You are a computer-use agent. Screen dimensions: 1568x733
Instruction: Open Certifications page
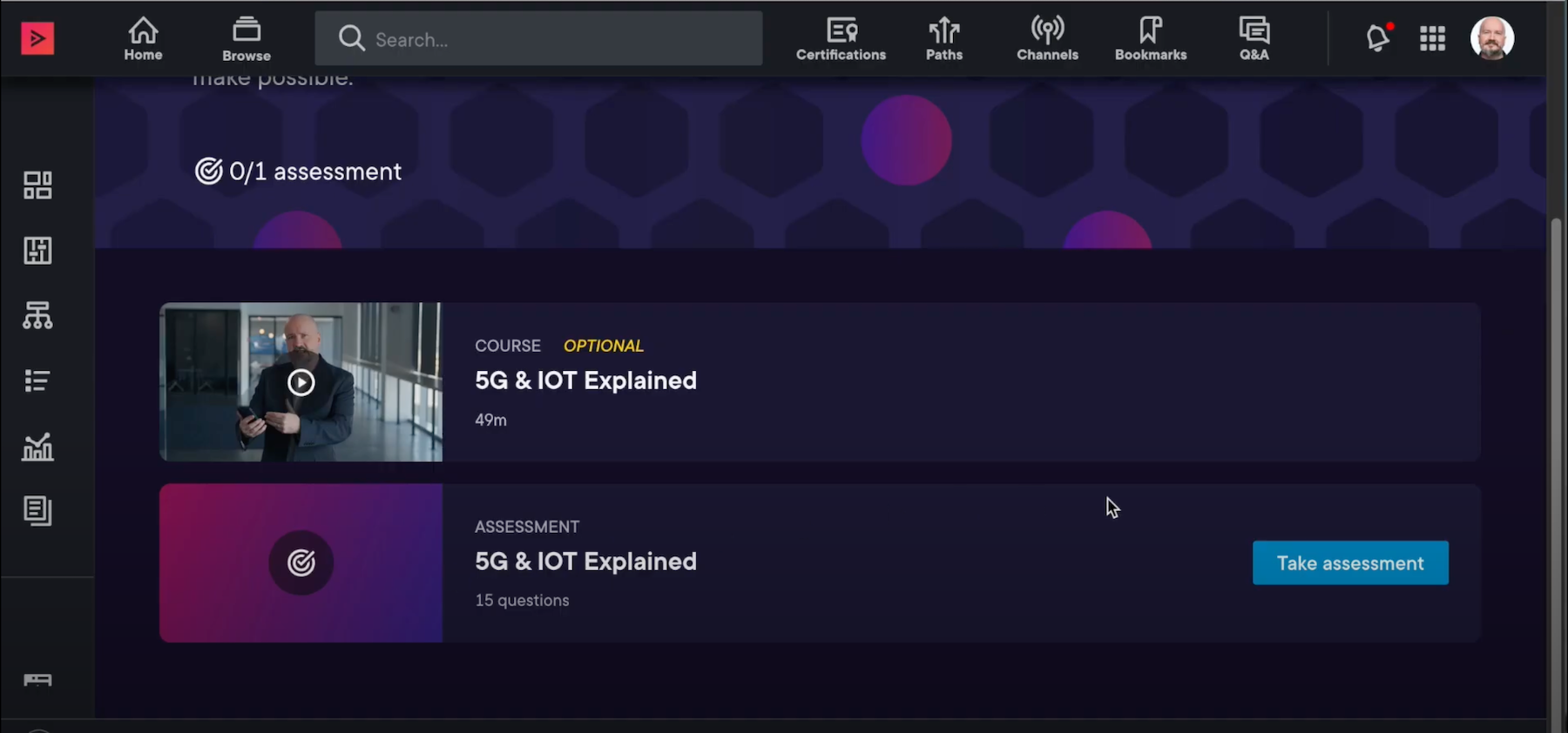(841, 39)
